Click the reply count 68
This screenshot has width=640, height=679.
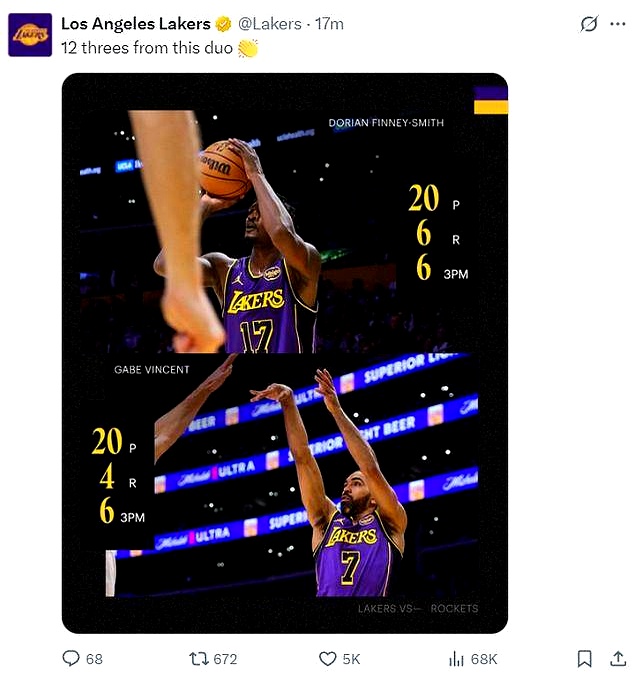[x=95, y=659]
